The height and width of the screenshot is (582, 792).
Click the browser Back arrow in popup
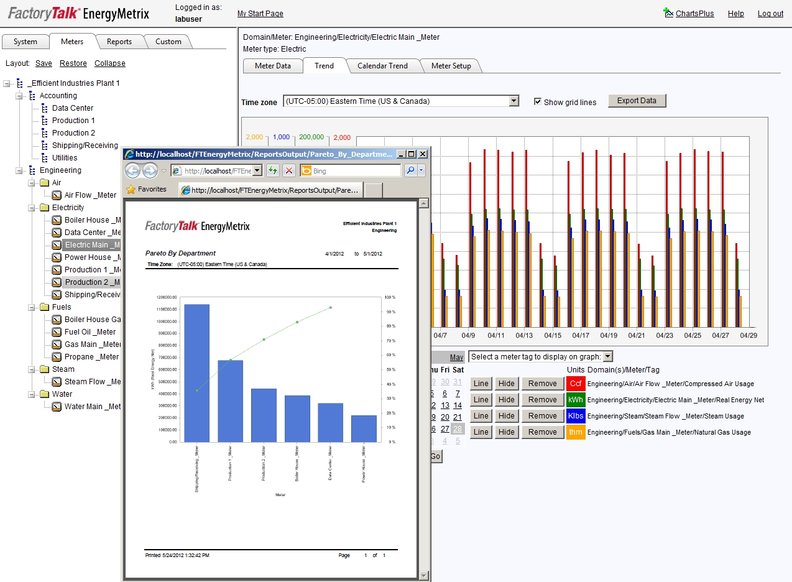click(133, 171)
